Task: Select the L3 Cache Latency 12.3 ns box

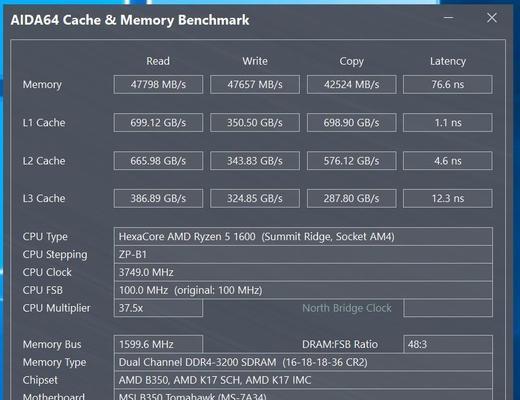Action: point(448,199)
